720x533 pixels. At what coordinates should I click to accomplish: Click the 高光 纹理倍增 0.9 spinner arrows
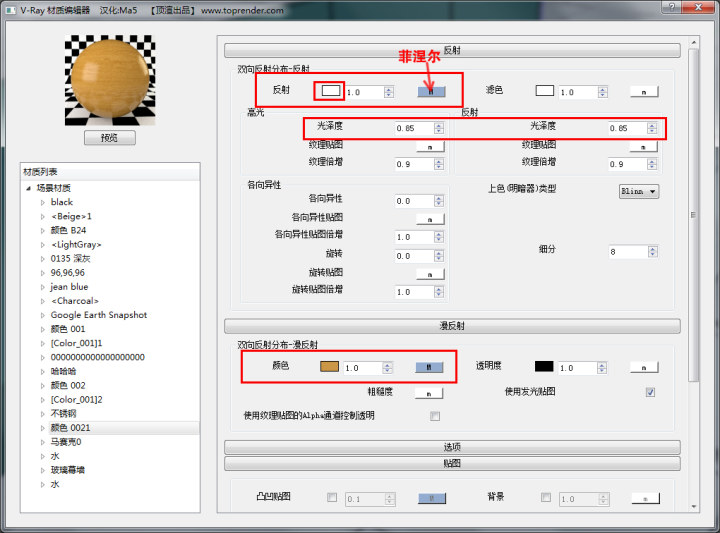click(x=439, y=164)
